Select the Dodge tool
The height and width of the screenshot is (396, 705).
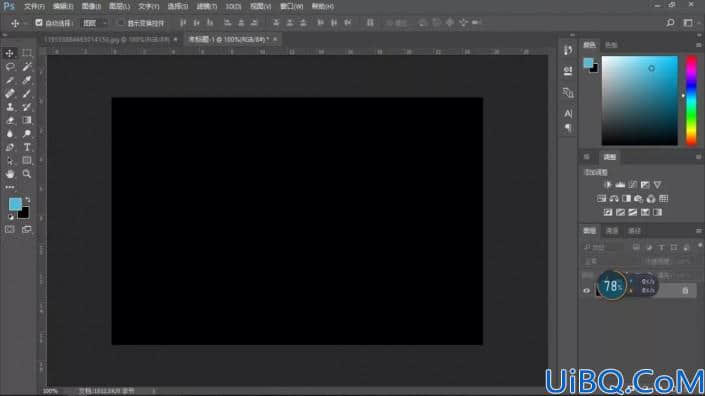tap(27, 134)
